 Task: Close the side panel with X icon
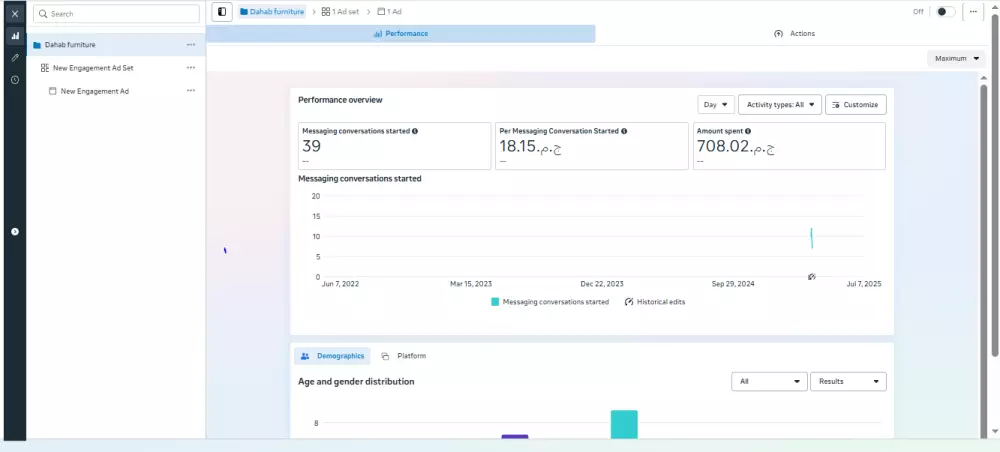pos(15,13)
